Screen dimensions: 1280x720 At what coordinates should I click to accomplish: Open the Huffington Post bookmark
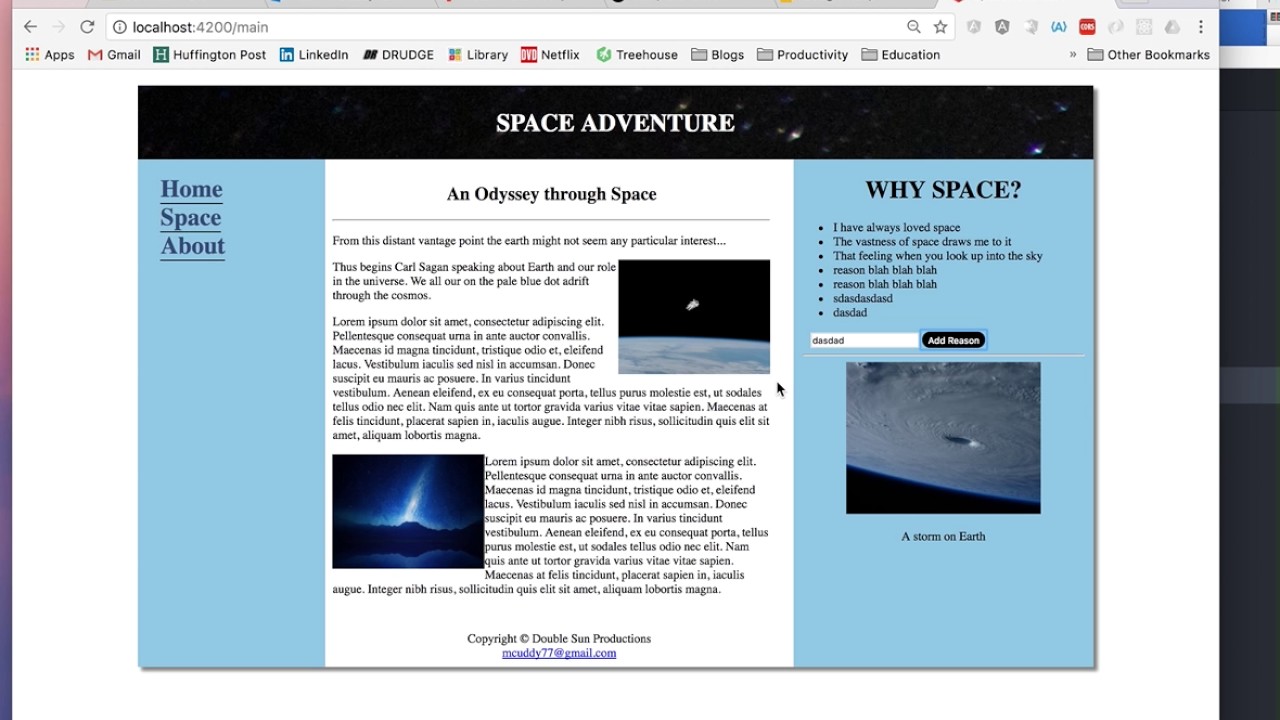tap(210, 55)
